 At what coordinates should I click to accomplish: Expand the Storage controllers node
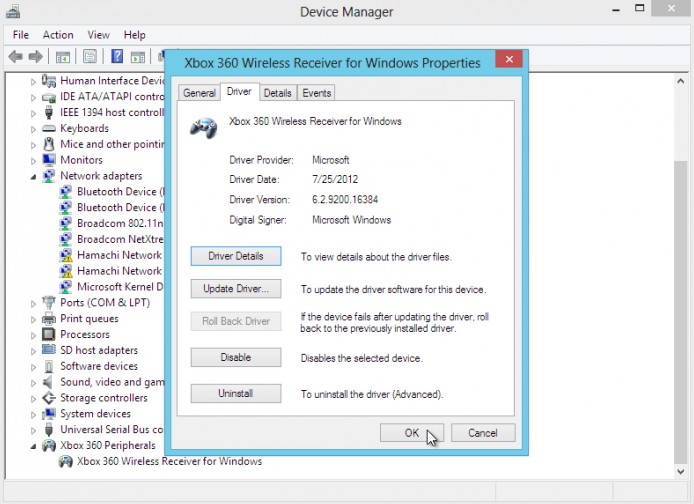pyautogui.click(x=33, y=399)
